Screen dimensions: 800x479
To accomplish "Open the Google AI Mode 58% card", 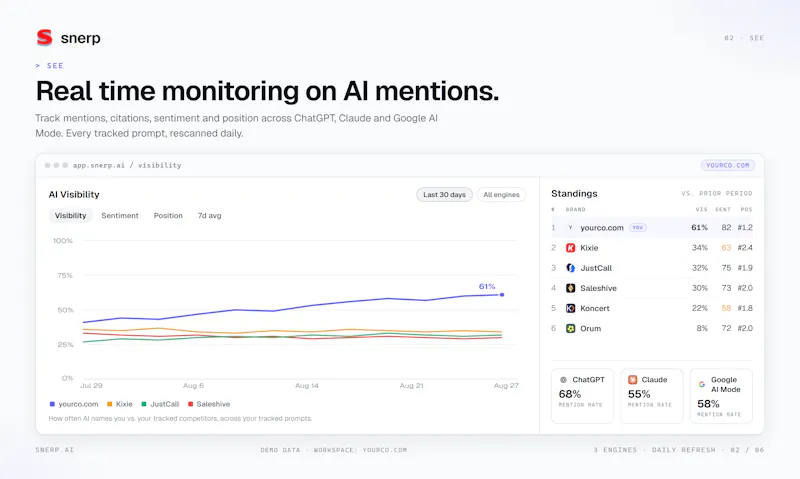I will [x=721, y=396].
